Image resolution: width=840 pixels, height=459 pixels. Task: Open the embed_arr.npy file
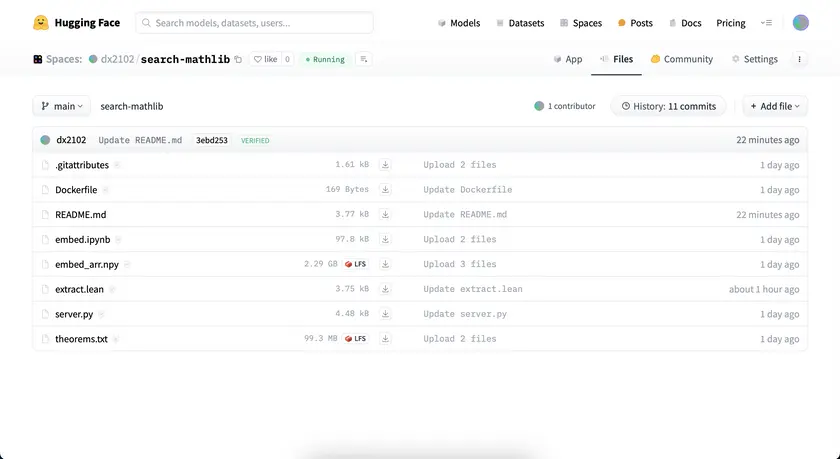(87, 264)
